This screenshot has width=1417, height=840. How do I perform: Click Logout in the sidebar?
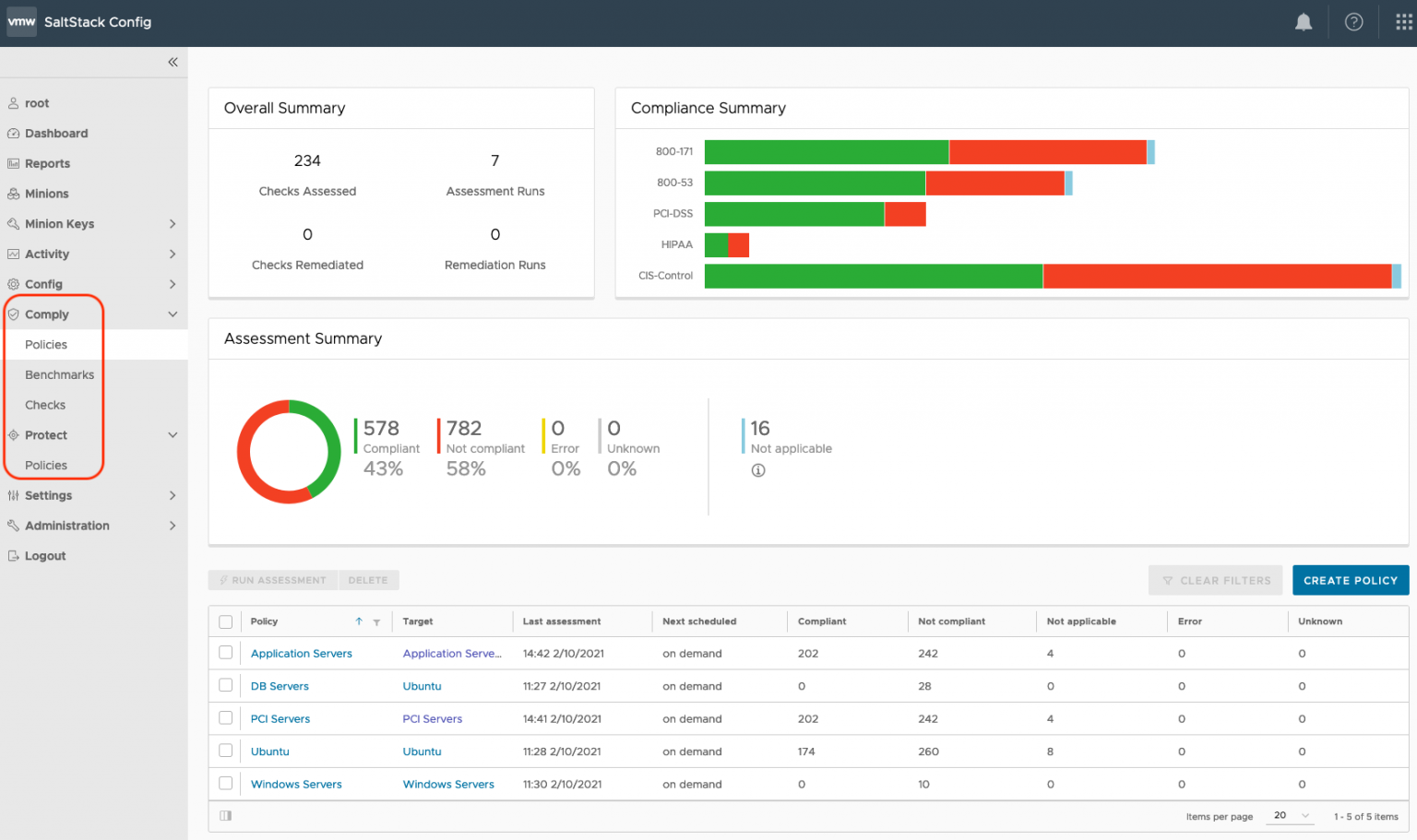pos(45,556)
